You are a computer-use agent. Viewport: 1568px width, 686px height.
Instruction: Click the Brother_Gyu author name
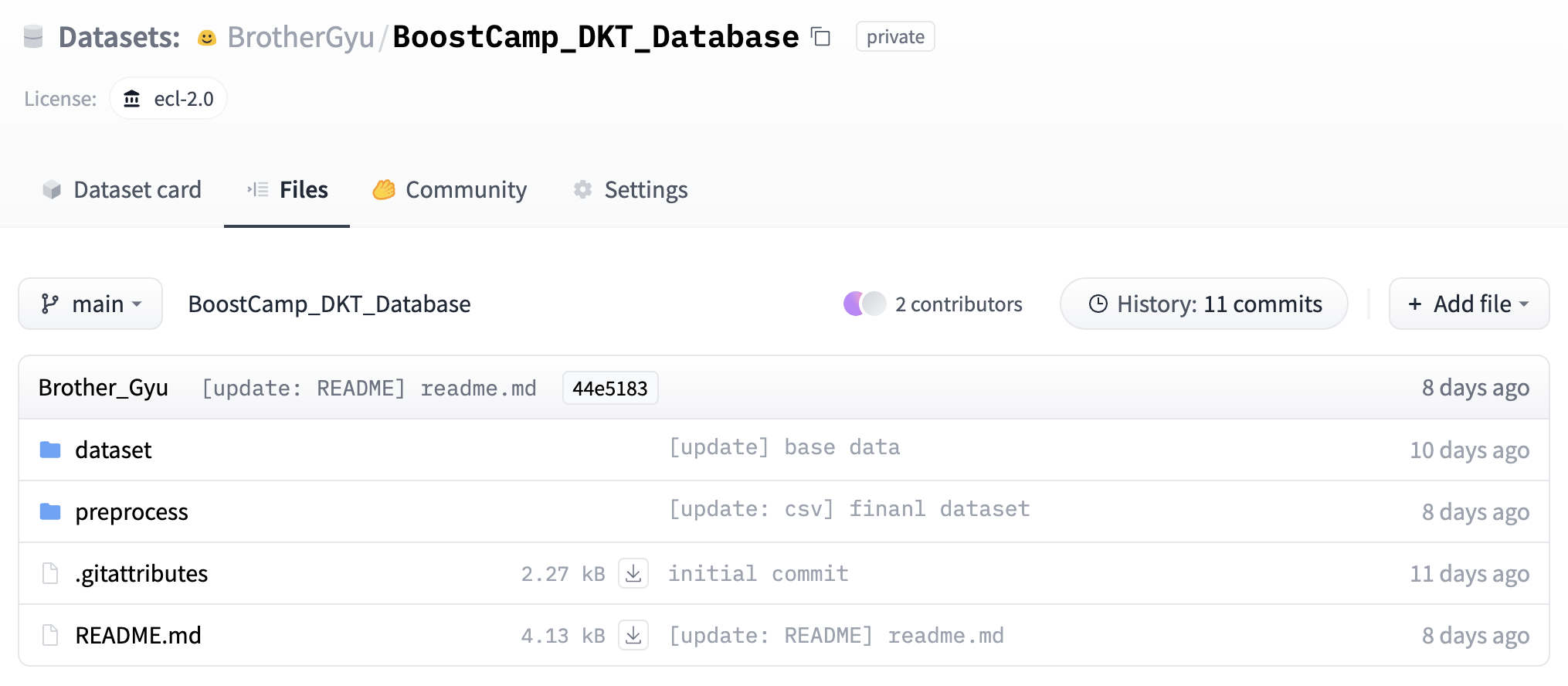point(104,388)
